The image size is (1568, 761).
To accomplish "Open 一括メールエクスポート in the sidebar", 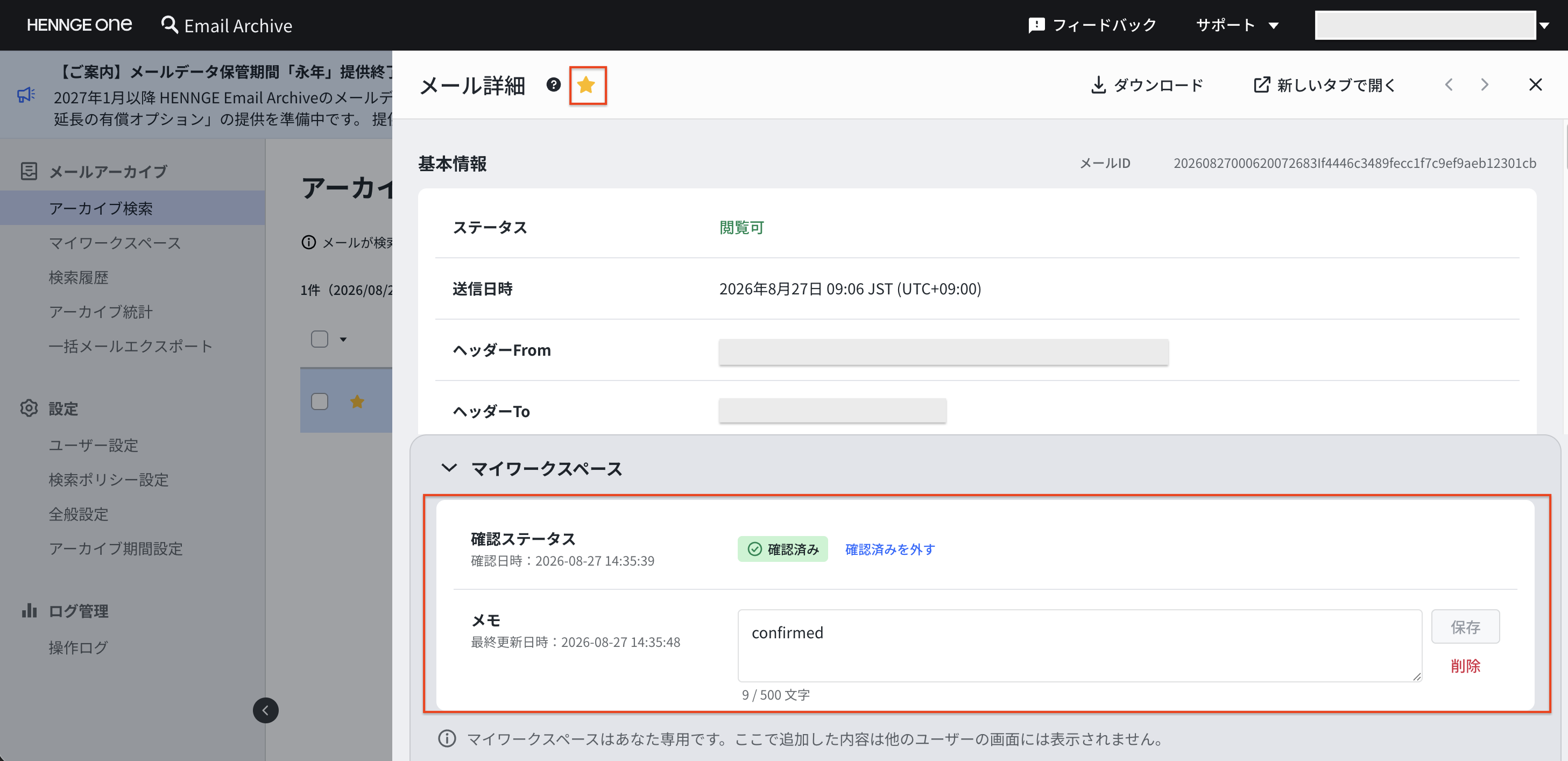I will click(131, 347).
